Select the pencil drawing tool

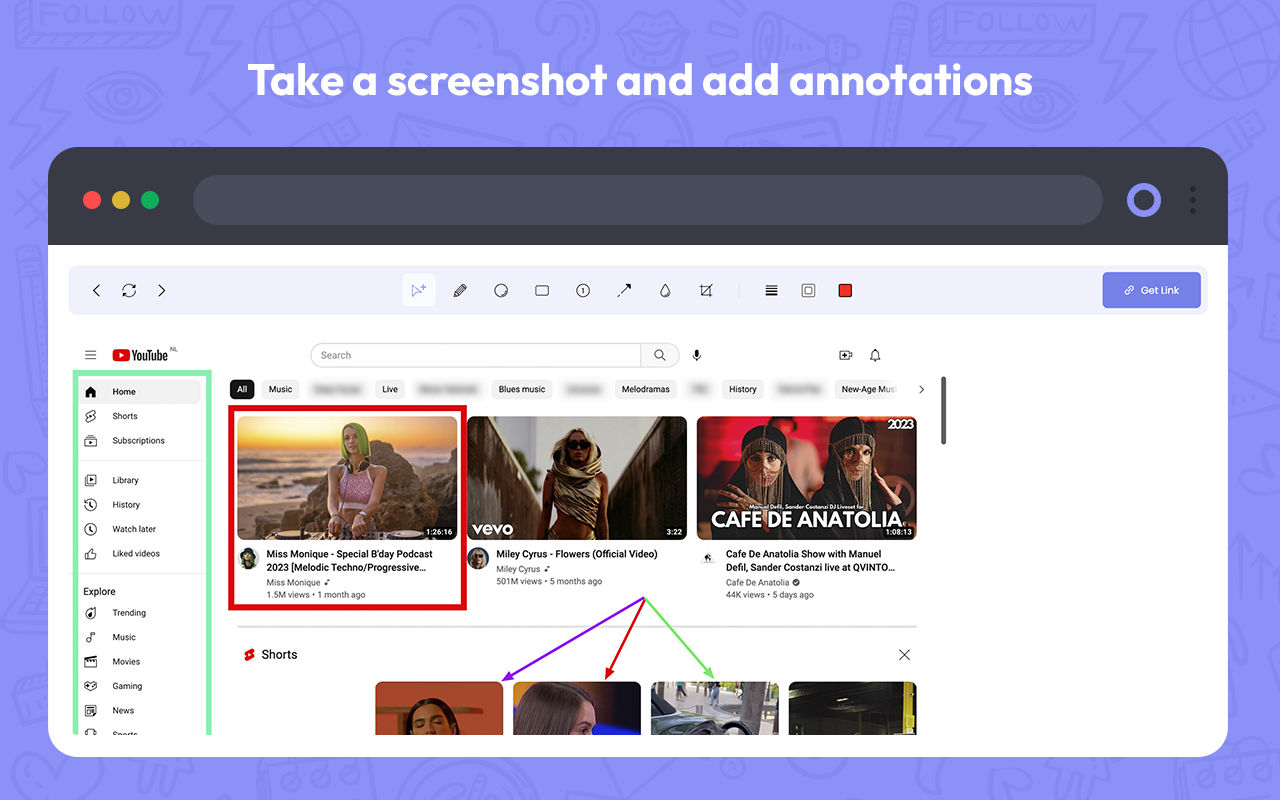[460, 291]
